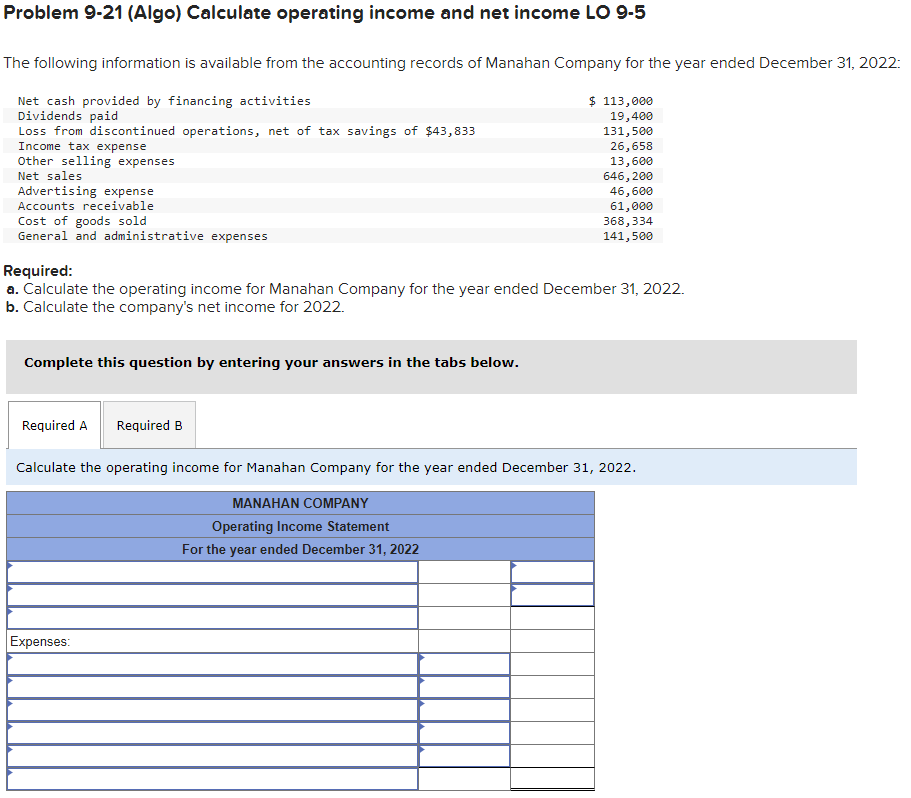This screenshot has width=911, height=798.
Task: Click the top-right amount cell of the statement
Action: 551,571
